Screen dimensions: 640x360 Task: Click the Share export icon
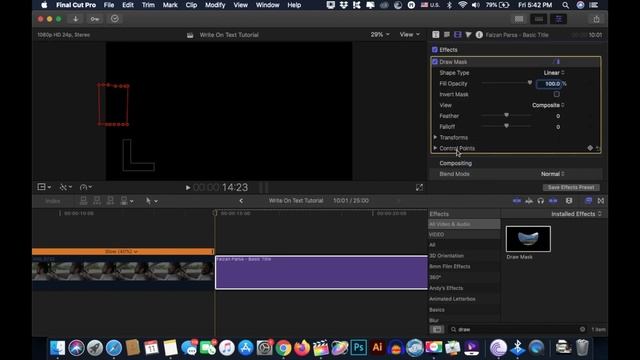[x=596, y=19]
